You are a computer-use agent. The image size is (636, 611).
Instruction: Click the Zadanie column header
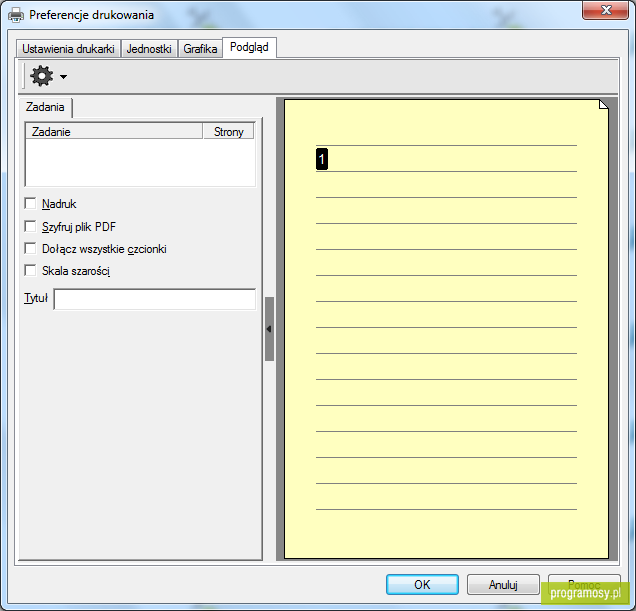[114, 131]
